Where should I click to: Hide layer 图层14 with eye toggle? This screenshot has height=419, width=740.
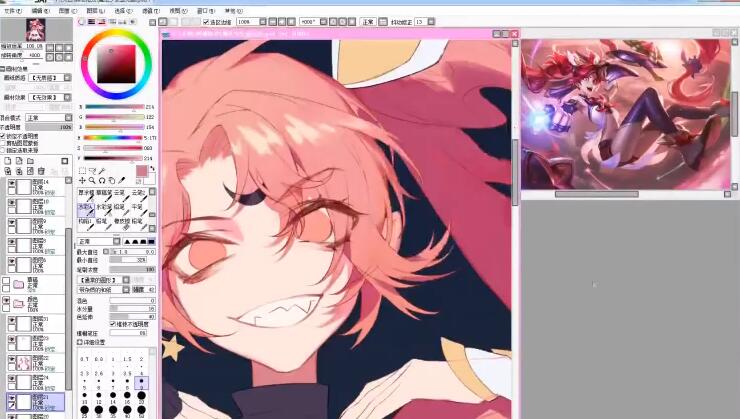pos(12,183)
